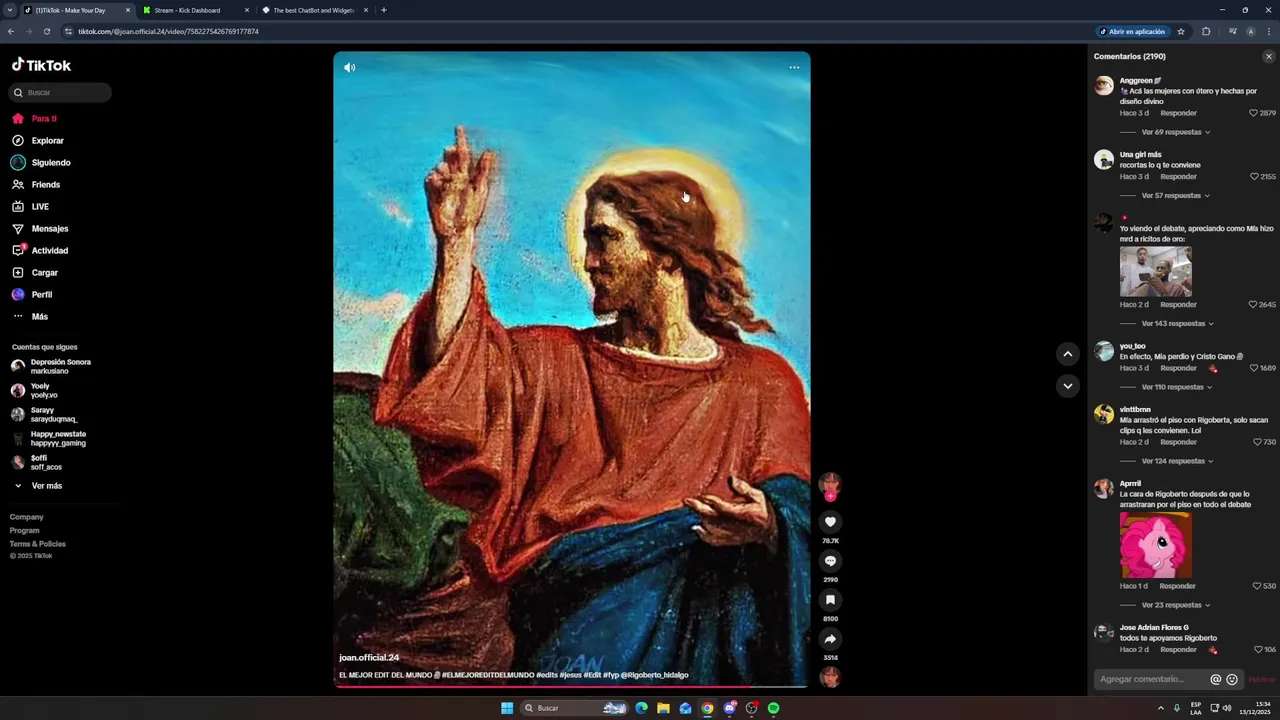Open comments with speech bubble icon
The image size is (1280, 720).
pos(830,561)
